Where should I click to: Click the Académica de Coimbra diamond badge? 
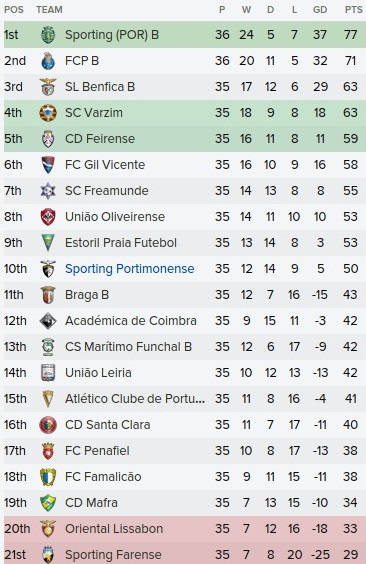pos(48,321)
